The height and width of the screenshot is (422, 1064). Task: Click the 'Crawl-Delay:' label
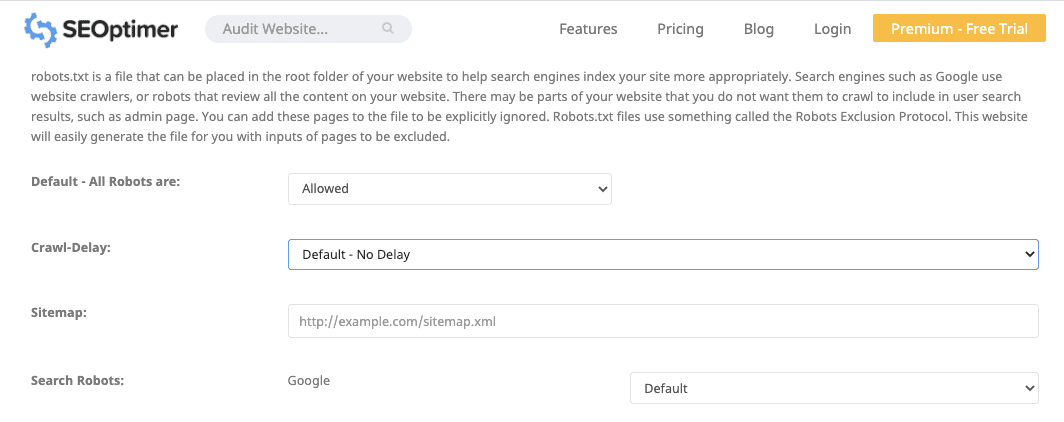70,247
